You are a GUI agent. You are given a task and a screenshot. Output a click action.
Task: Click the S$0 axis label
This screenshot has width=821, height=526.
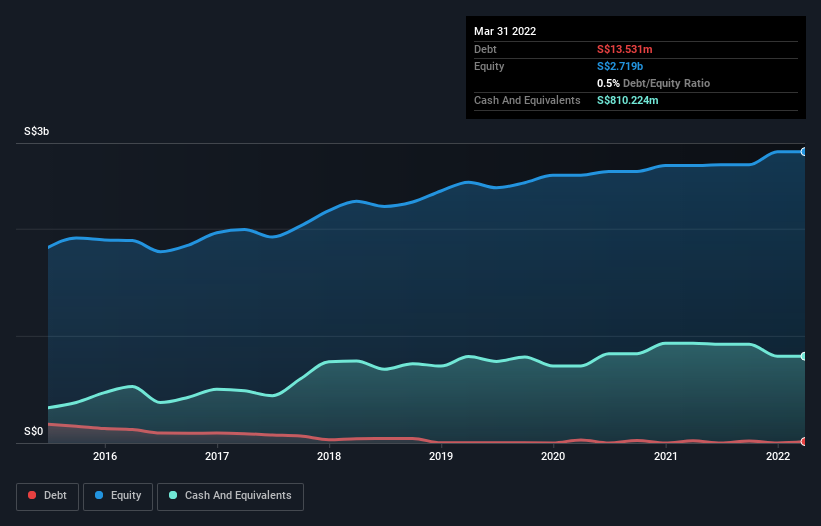tap(34, 431)
